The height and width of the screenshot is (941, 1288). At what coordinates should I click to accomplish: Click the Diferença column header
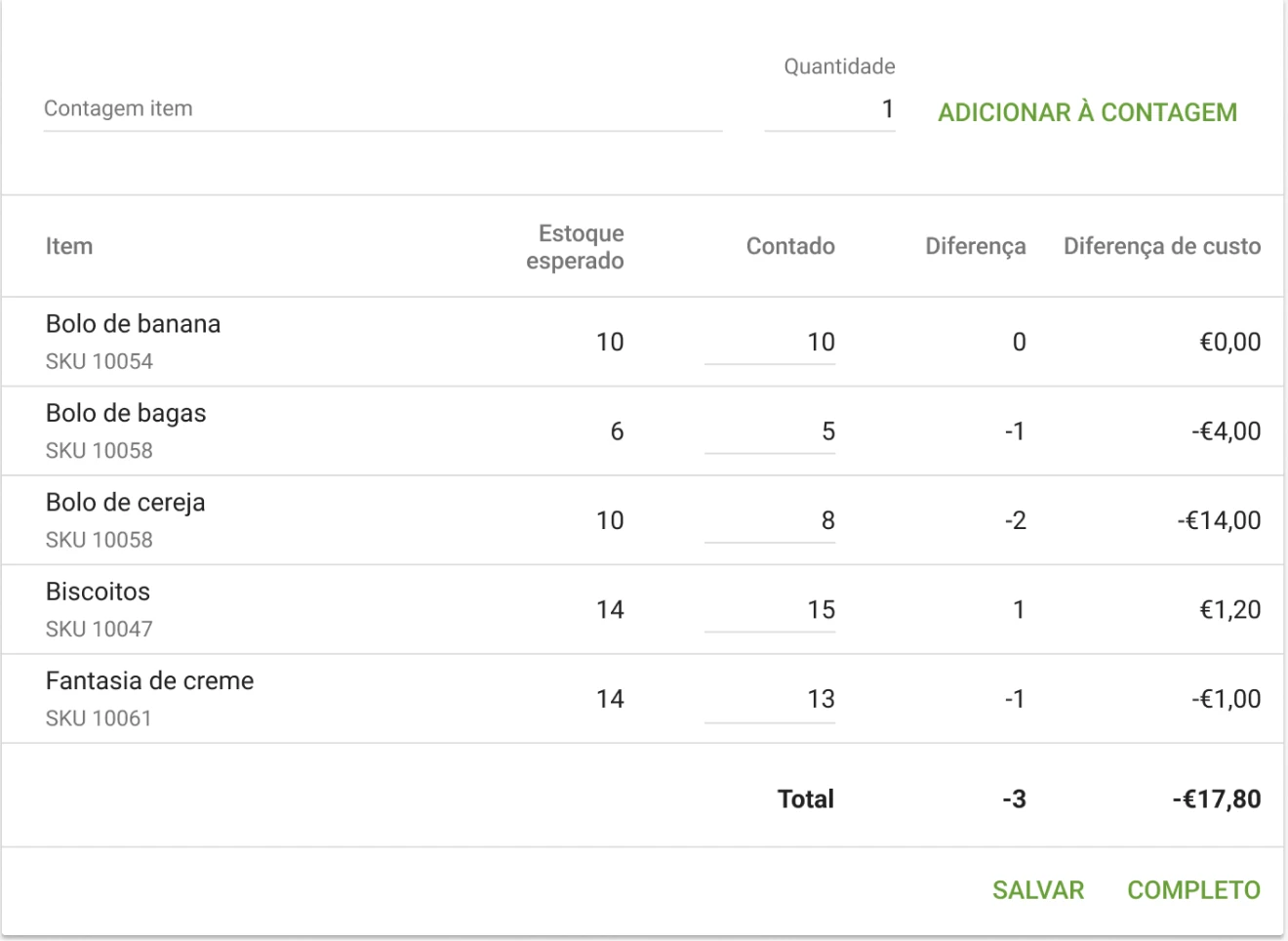click(x=975, y=247)
